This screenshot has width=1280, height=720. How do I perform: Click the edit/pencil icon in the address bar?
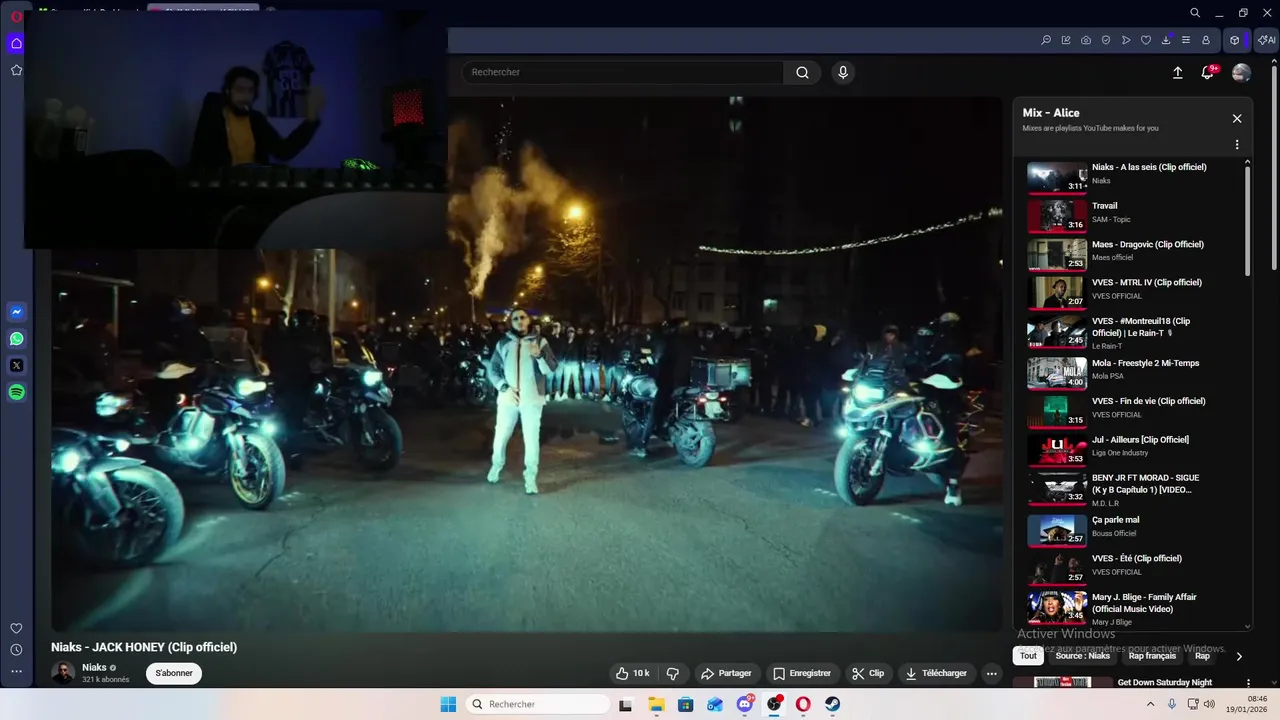click(x=1066, y=40)
